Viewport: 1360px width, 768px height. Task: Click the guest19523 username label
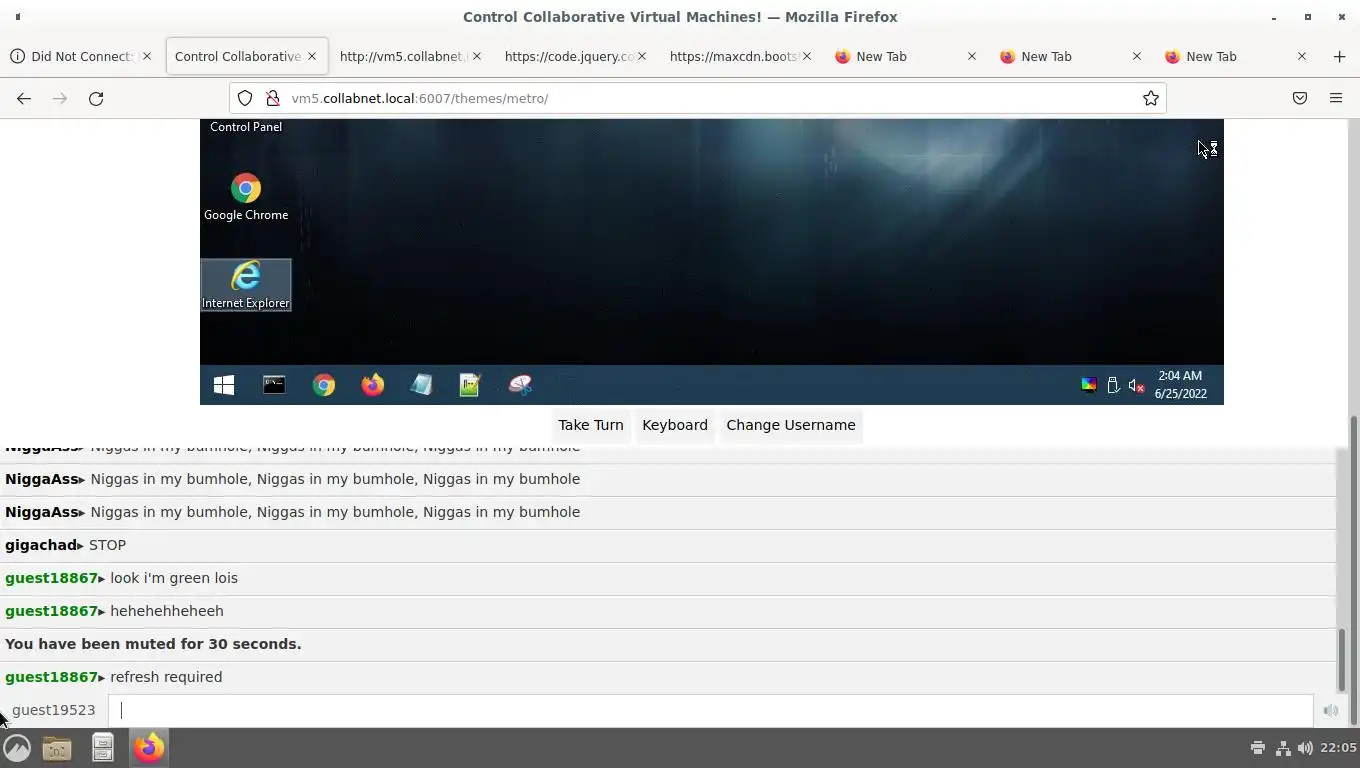click(x=53, y=710)
